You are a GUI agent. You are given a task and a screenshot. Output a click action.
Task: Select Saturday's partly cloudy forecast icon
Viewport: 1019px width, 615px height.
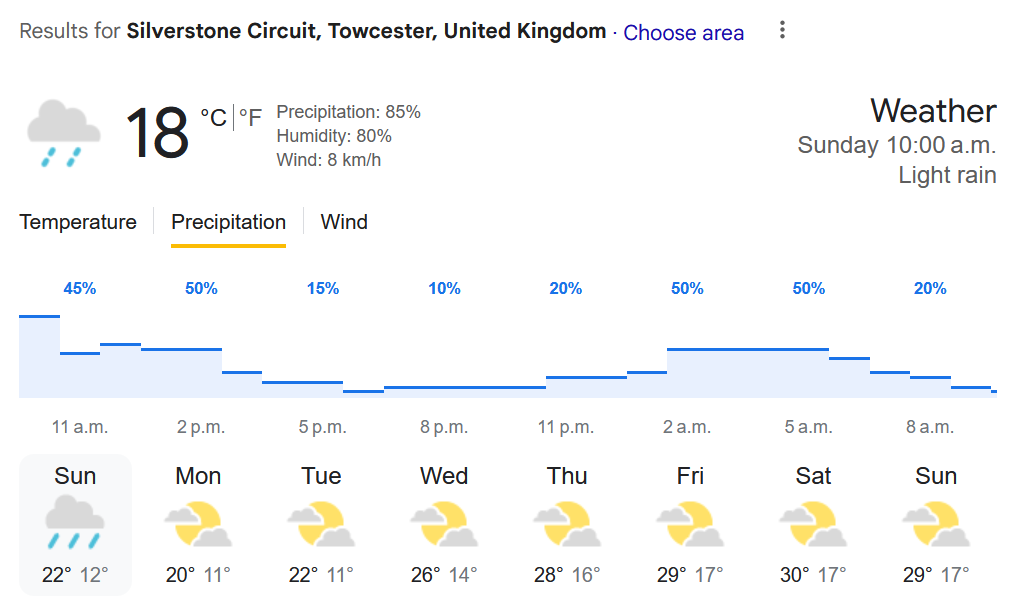click(x=813, y=524)
